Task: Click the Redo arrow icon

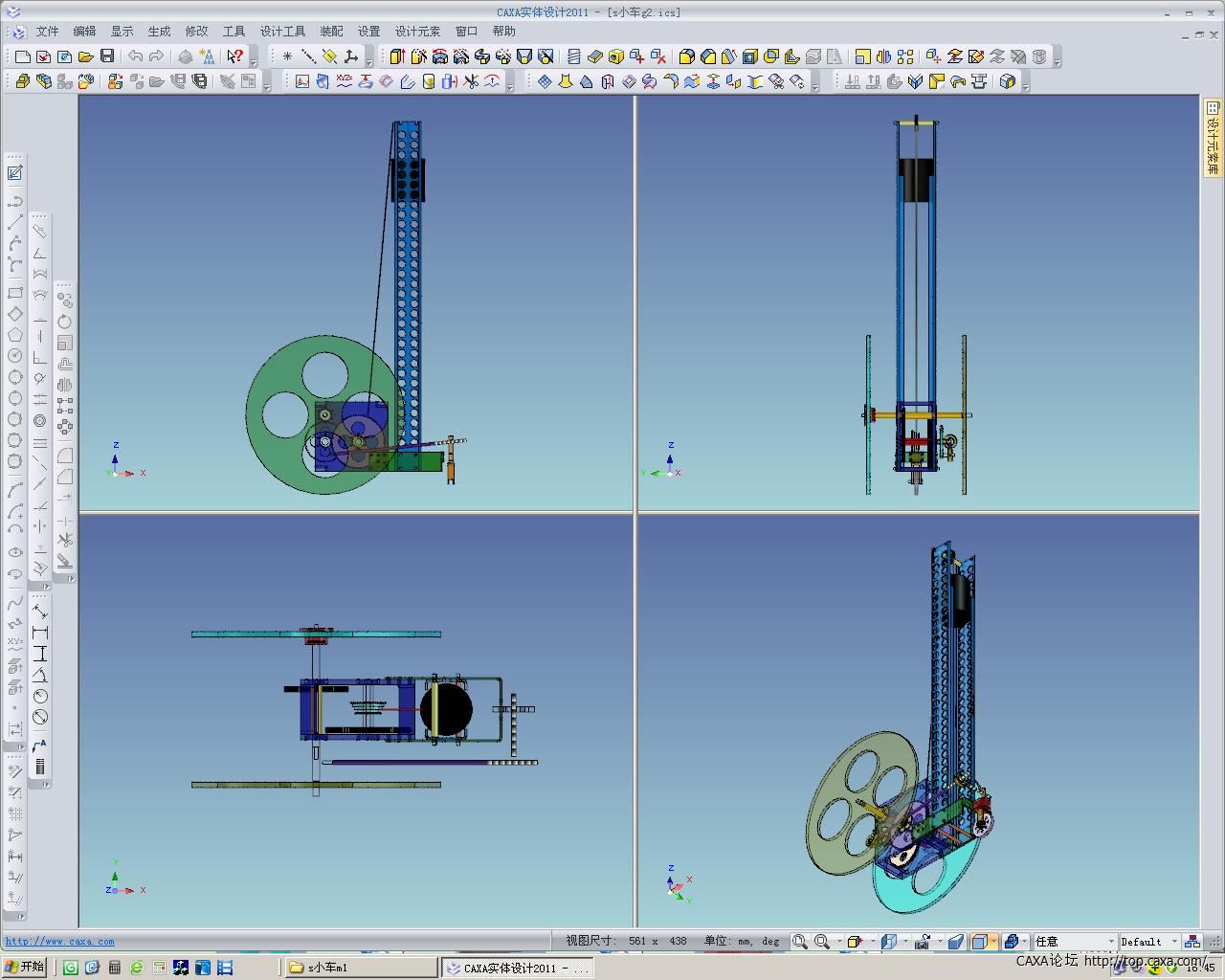Action: coord(156,56)
